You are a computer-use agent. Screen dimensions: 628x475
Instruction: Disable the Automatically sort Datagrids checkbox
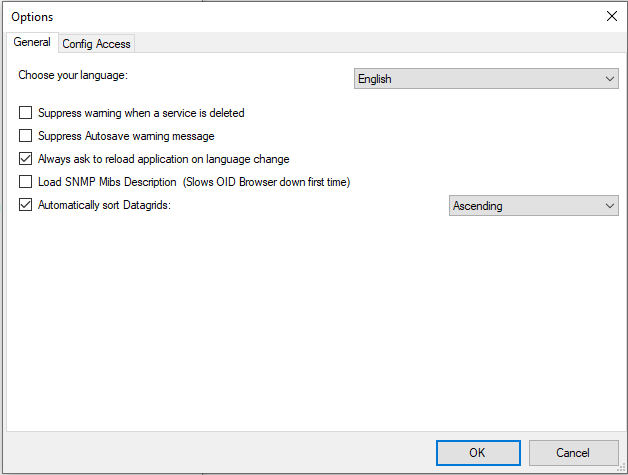26,205
